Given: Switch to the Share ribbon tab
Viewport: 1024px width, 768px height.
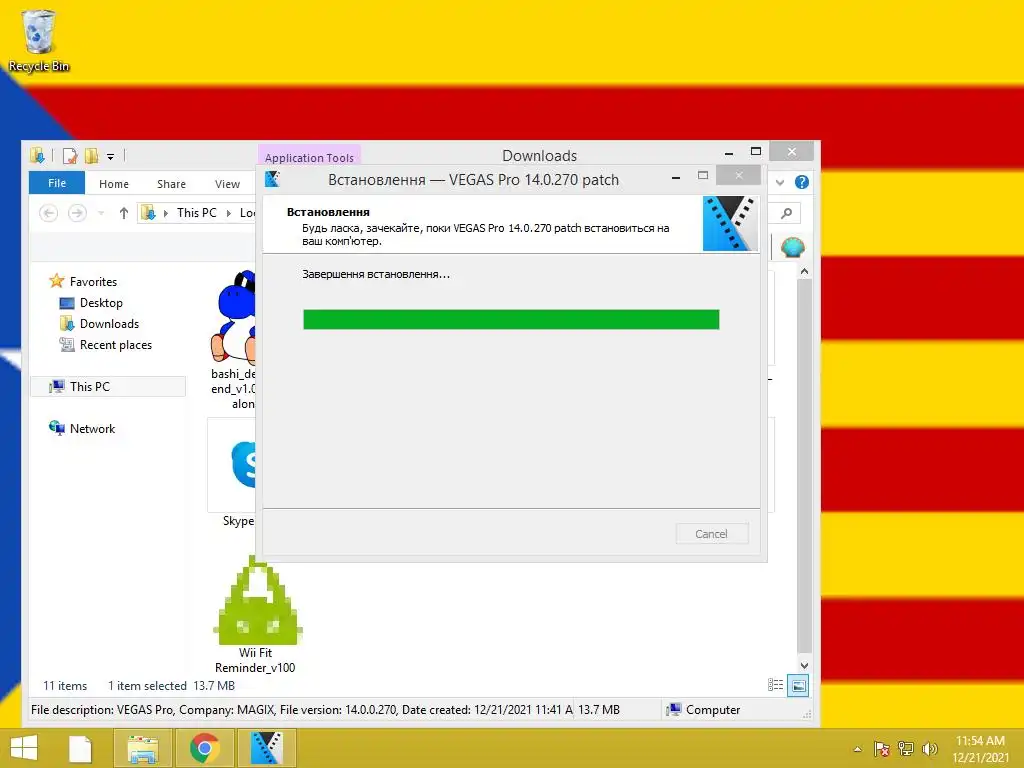Looking at the screenshot, I should [171, 184].
